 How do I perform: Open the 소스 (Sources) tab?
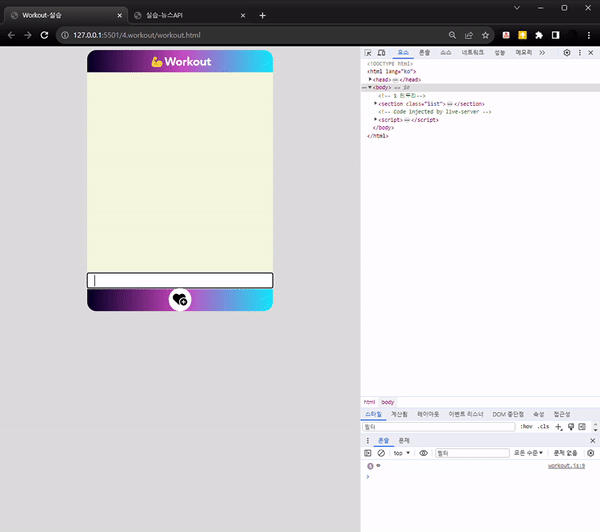point(445,52)
